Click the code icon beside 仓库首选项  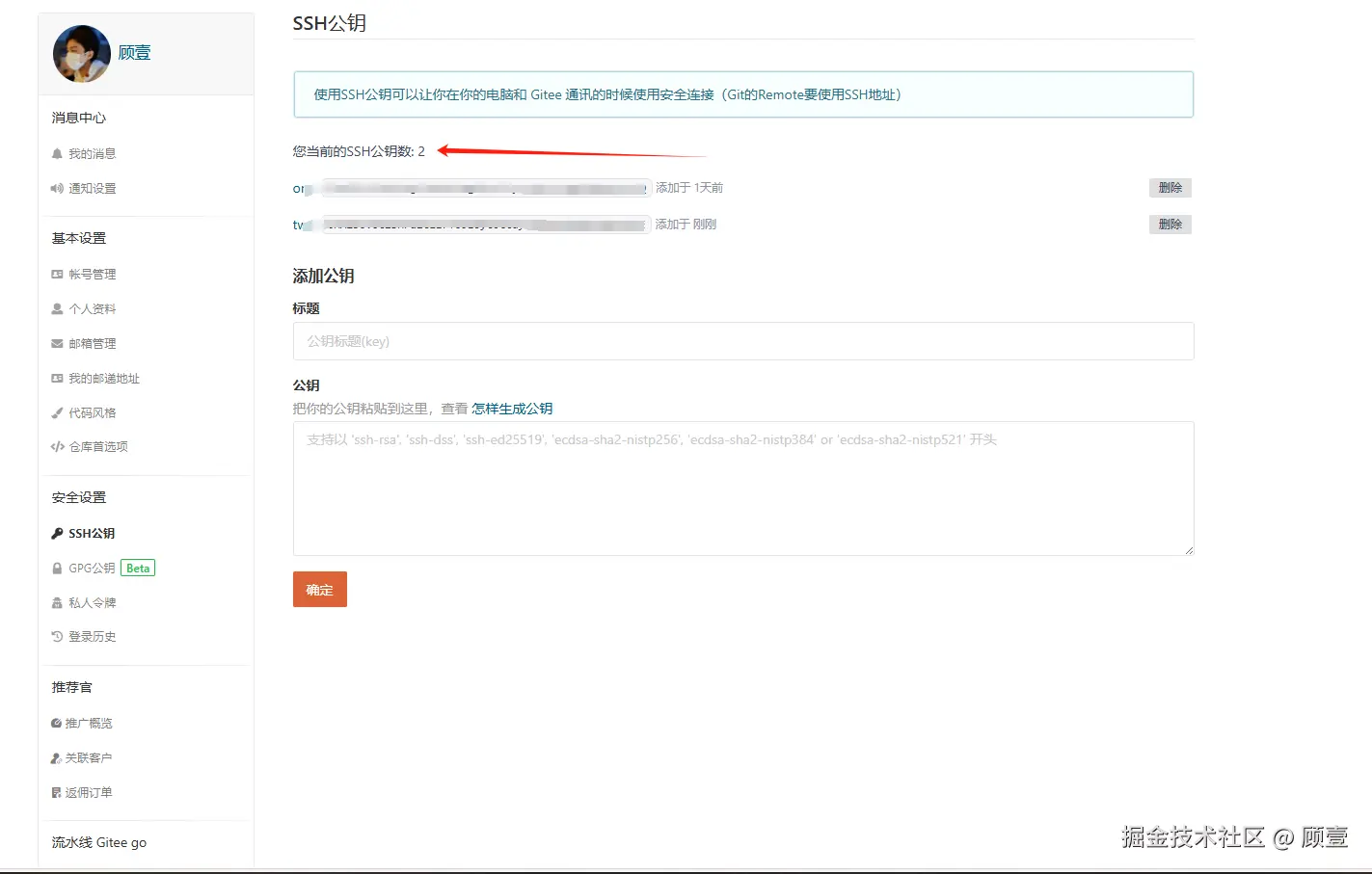(58, 447)
